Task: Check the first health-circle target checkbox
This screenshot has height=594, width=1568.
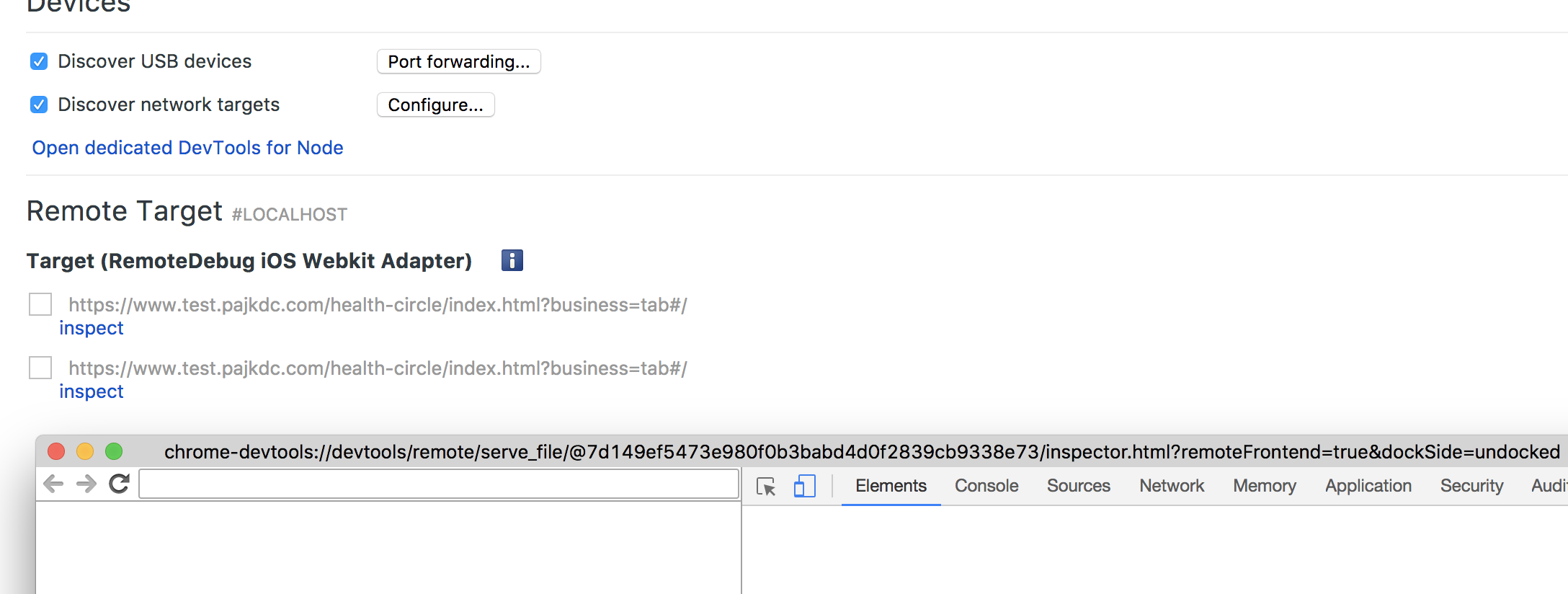Action: 40,305
